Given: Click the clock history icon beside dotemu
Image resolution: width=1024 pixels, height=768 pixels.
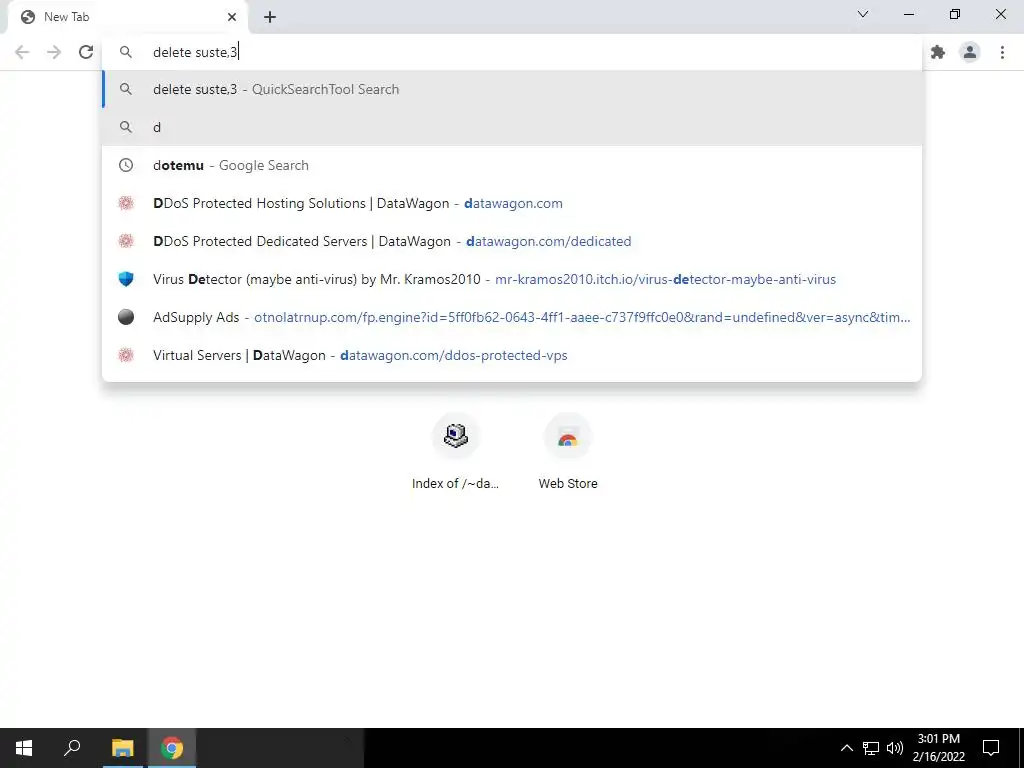Looking at the screenshot, I should [x=126, y=165].
